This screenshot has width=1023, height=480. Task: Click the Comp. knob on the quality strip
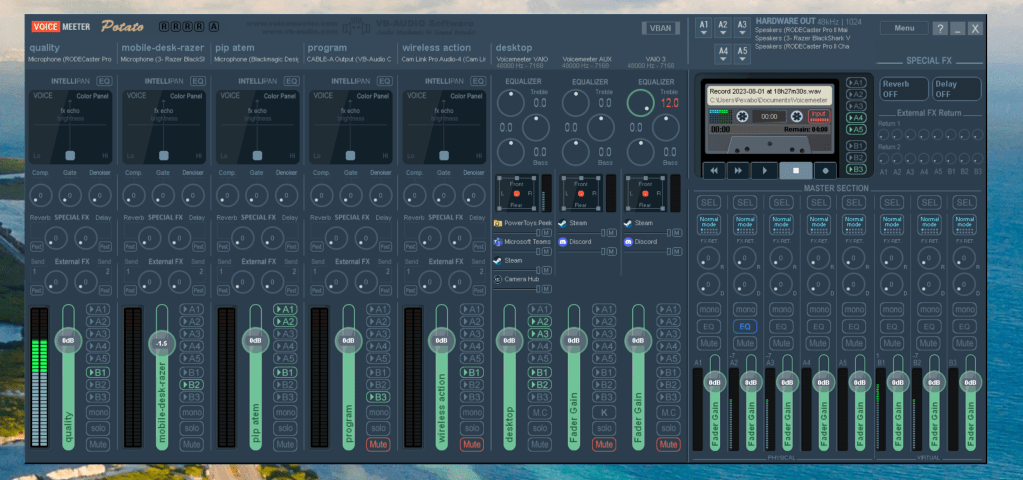pyautogui.click(x=40, y=195)
